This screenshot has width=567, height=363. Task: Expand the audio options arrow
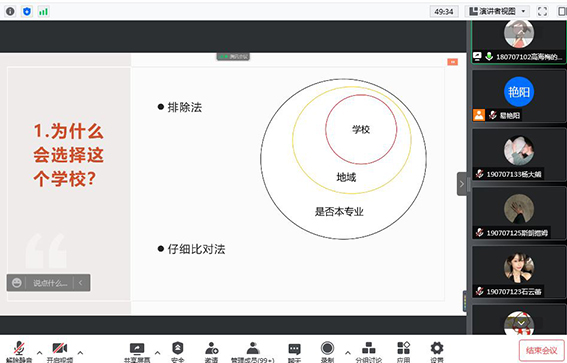(39, 352)
